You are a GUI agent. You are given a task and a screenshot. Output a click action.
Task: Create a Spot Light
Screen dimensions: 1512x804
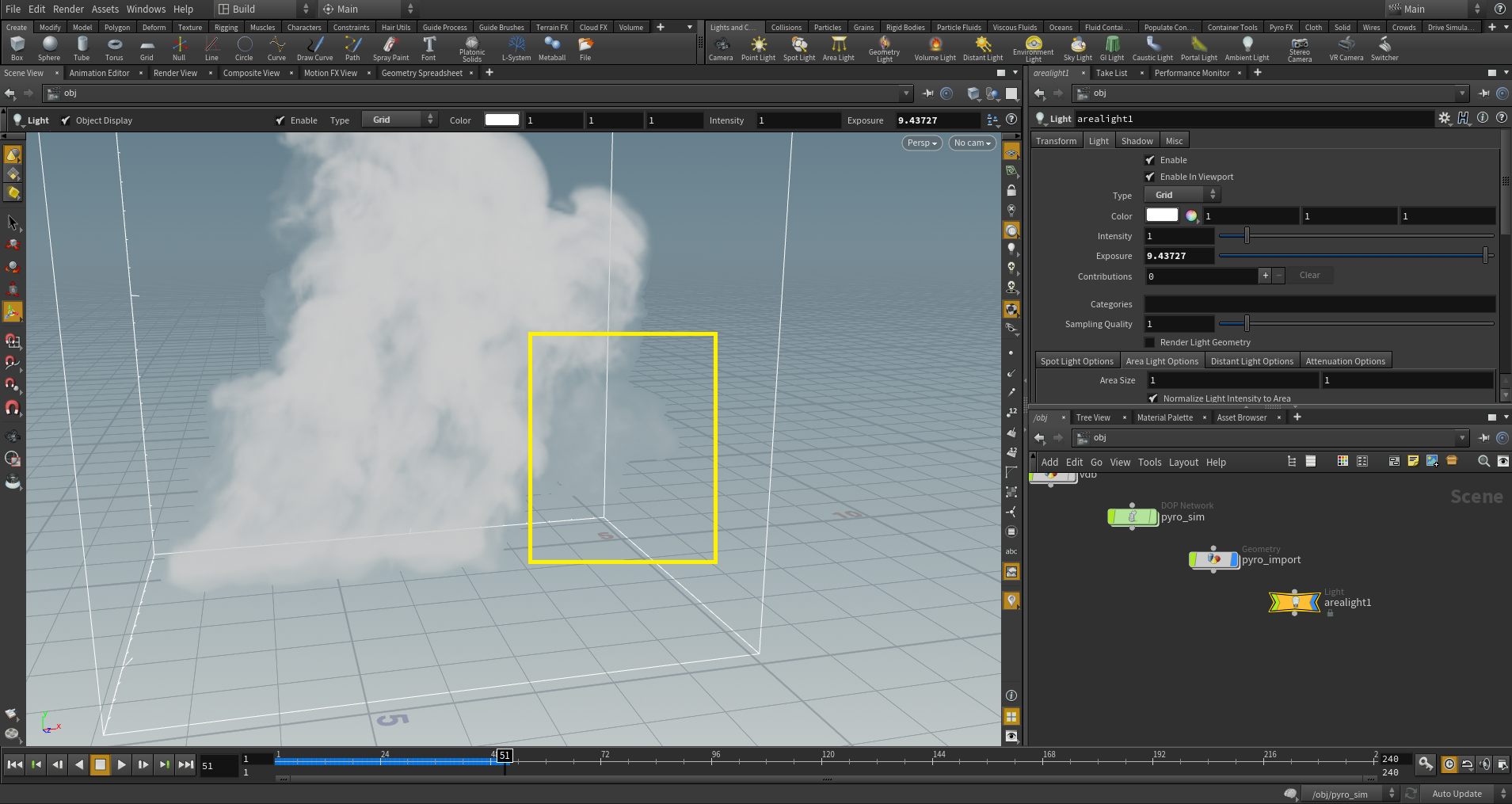[x=799, y=48]
